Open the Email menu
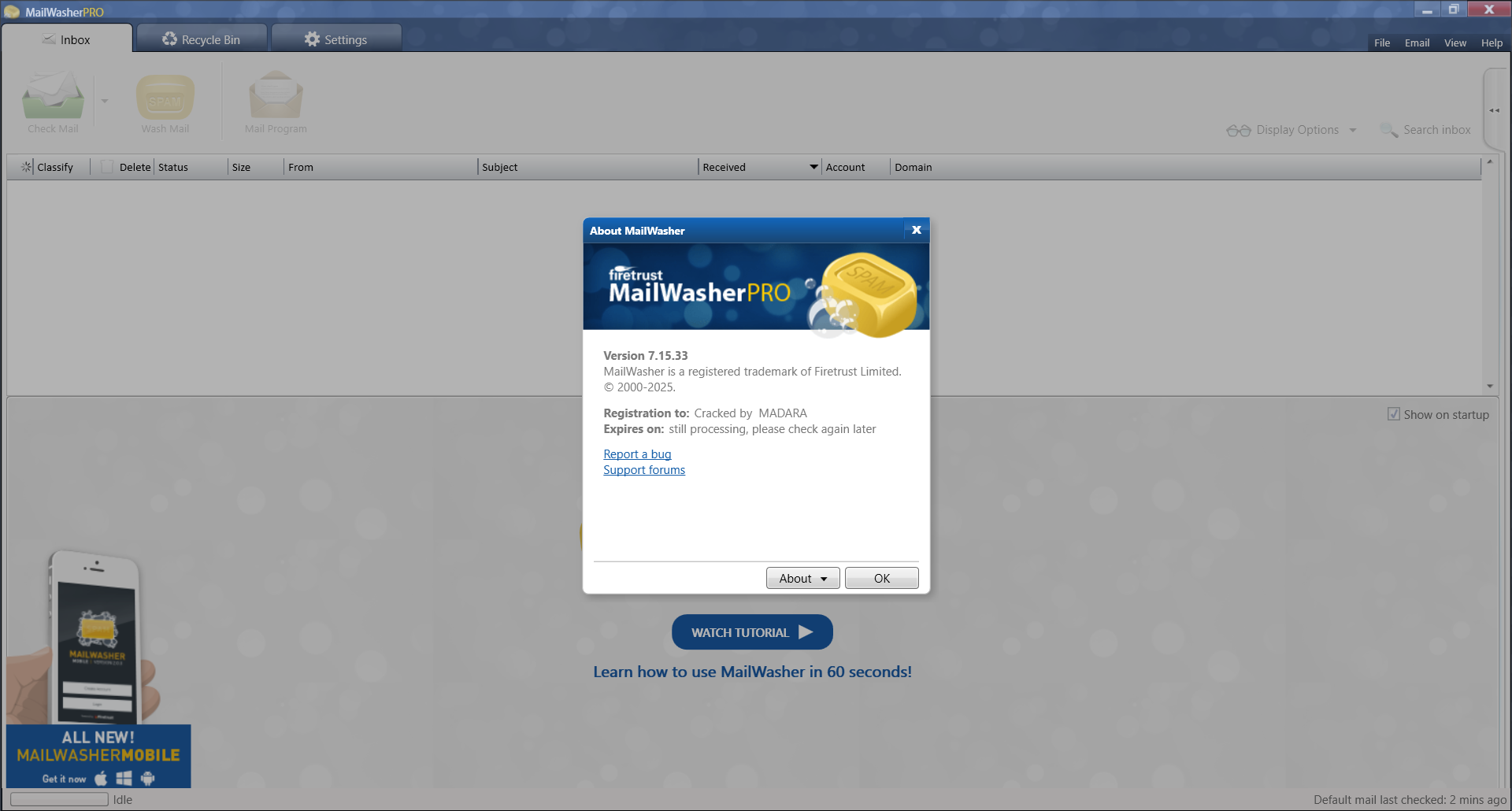The image size is (1512, 811). pyautogui.click(x=1417, y=43)
